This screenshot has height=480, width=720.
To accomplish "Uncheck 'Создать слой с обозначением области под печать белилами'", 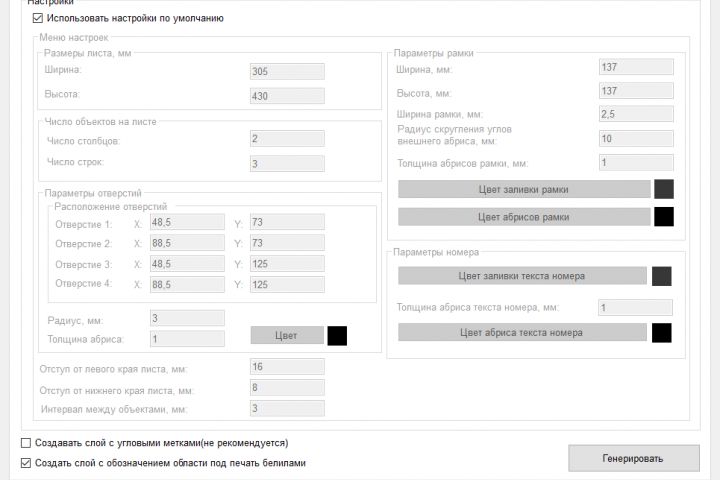I will click(26, 463).
